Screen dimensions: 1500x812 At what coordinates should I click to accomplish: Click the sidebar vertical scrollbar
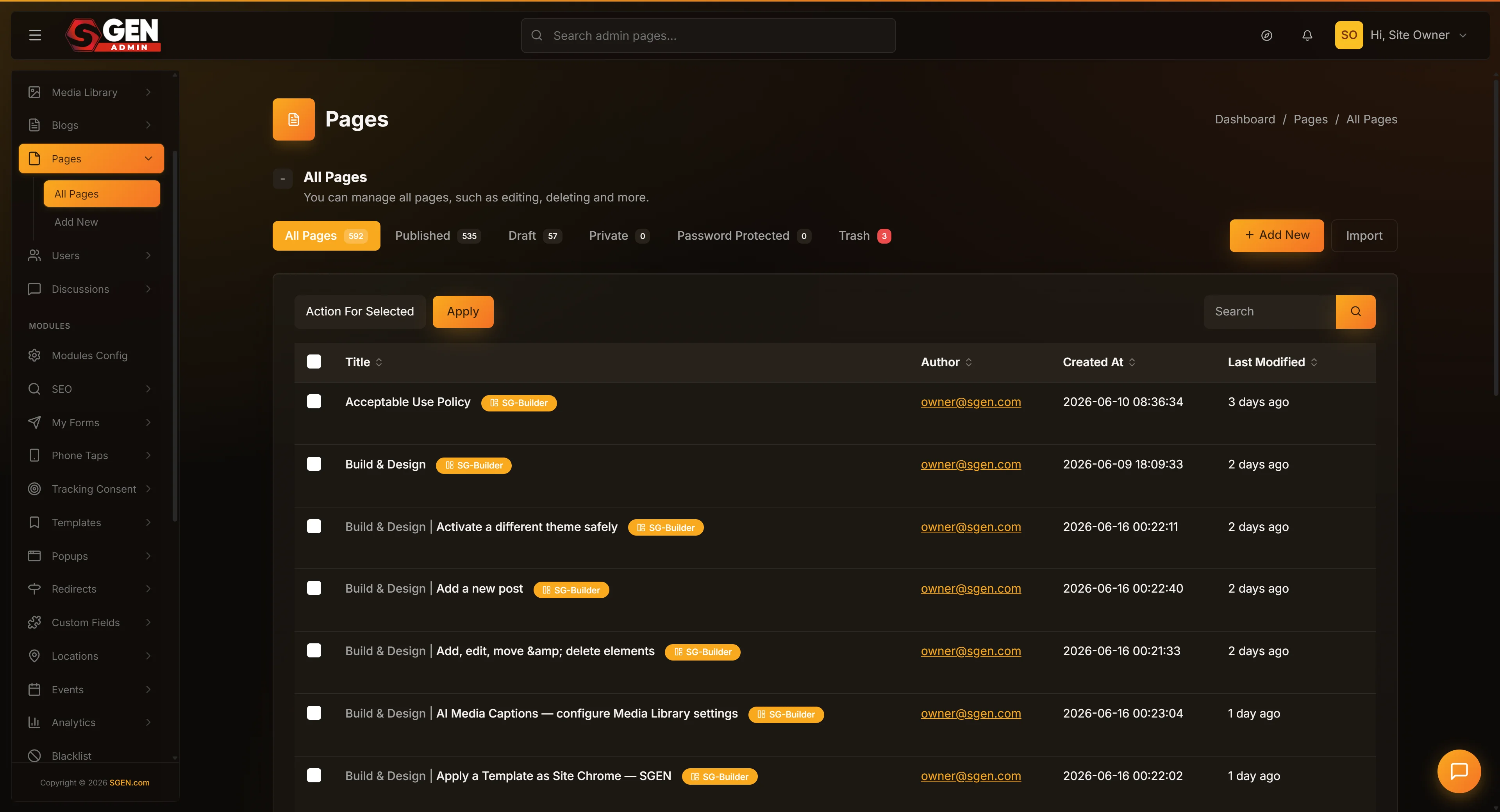pyautogui.click(x=175, y=335)
